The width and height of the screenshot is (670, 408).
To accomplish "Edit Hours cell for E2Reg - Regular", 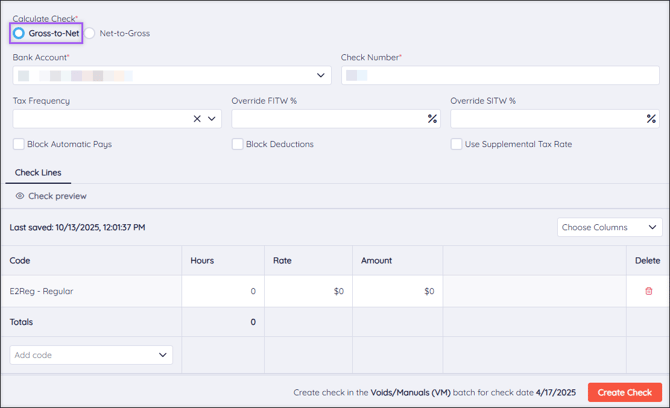I will coord(223,291).
